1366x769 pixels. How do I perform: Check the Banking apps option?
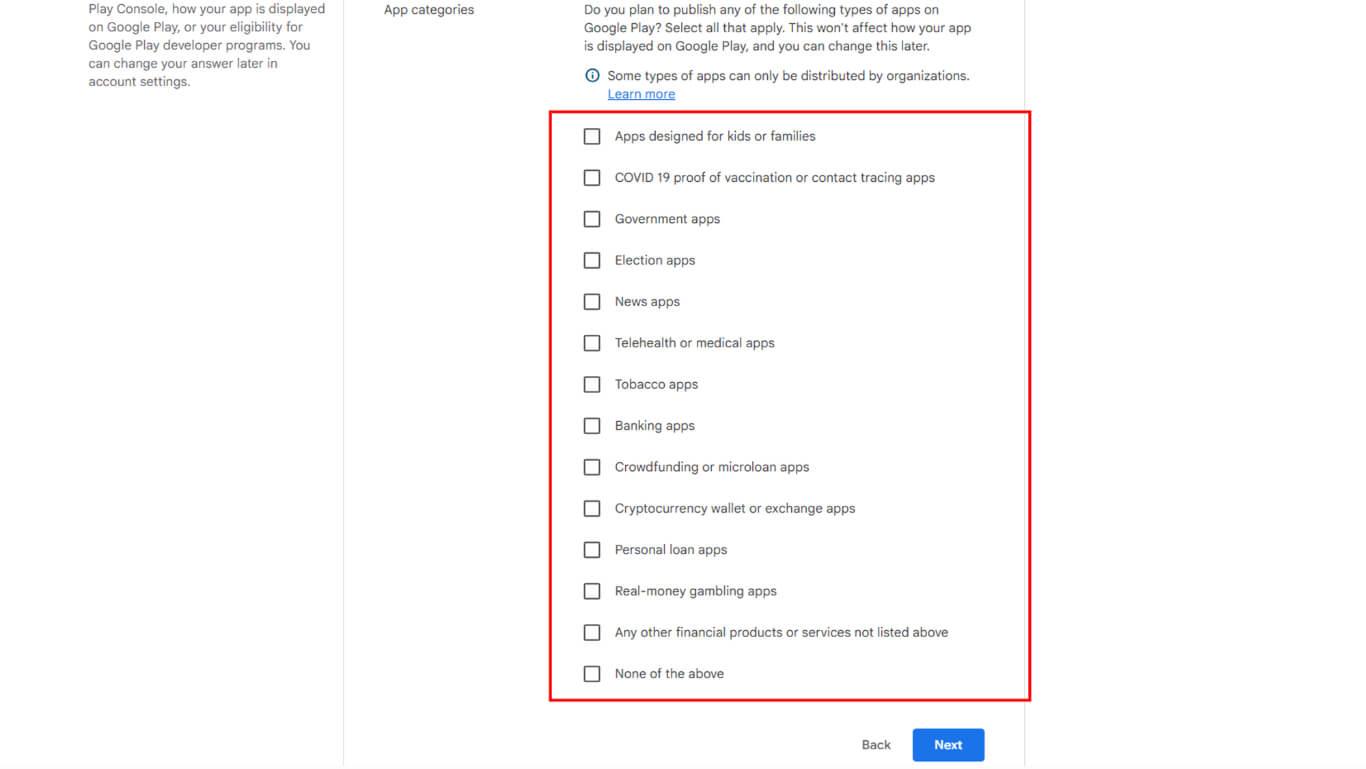click(x=592, y=426)
